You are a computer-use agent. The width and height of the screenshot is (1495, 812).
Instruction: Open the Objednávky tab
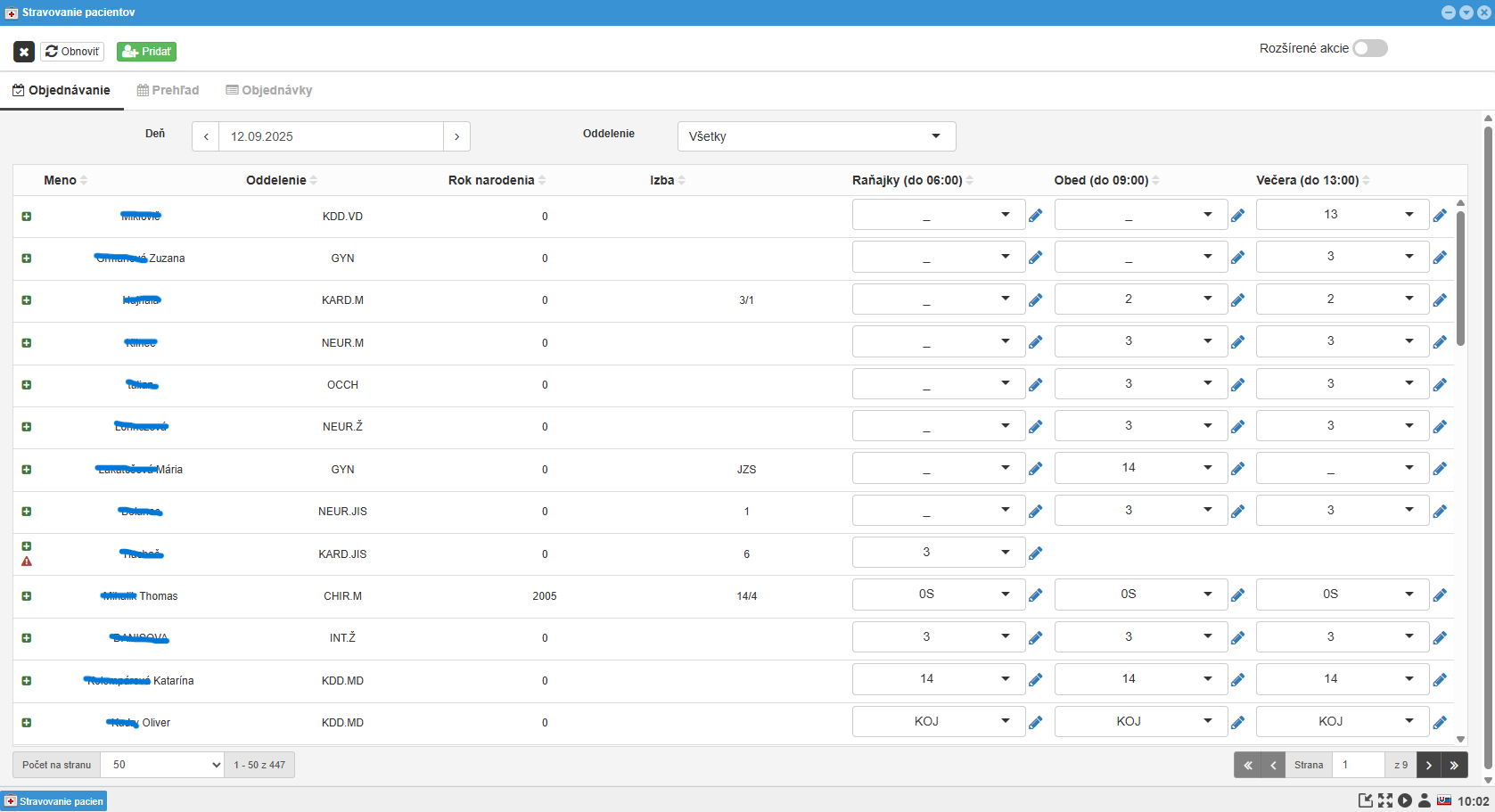(x=269, y=90)
